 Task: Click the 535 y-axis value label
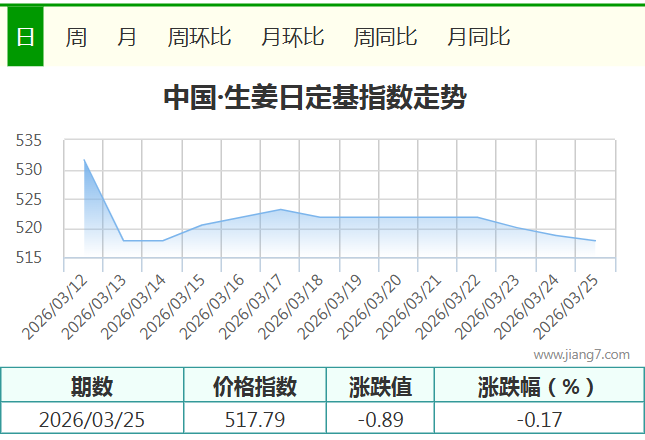[29, 141]
